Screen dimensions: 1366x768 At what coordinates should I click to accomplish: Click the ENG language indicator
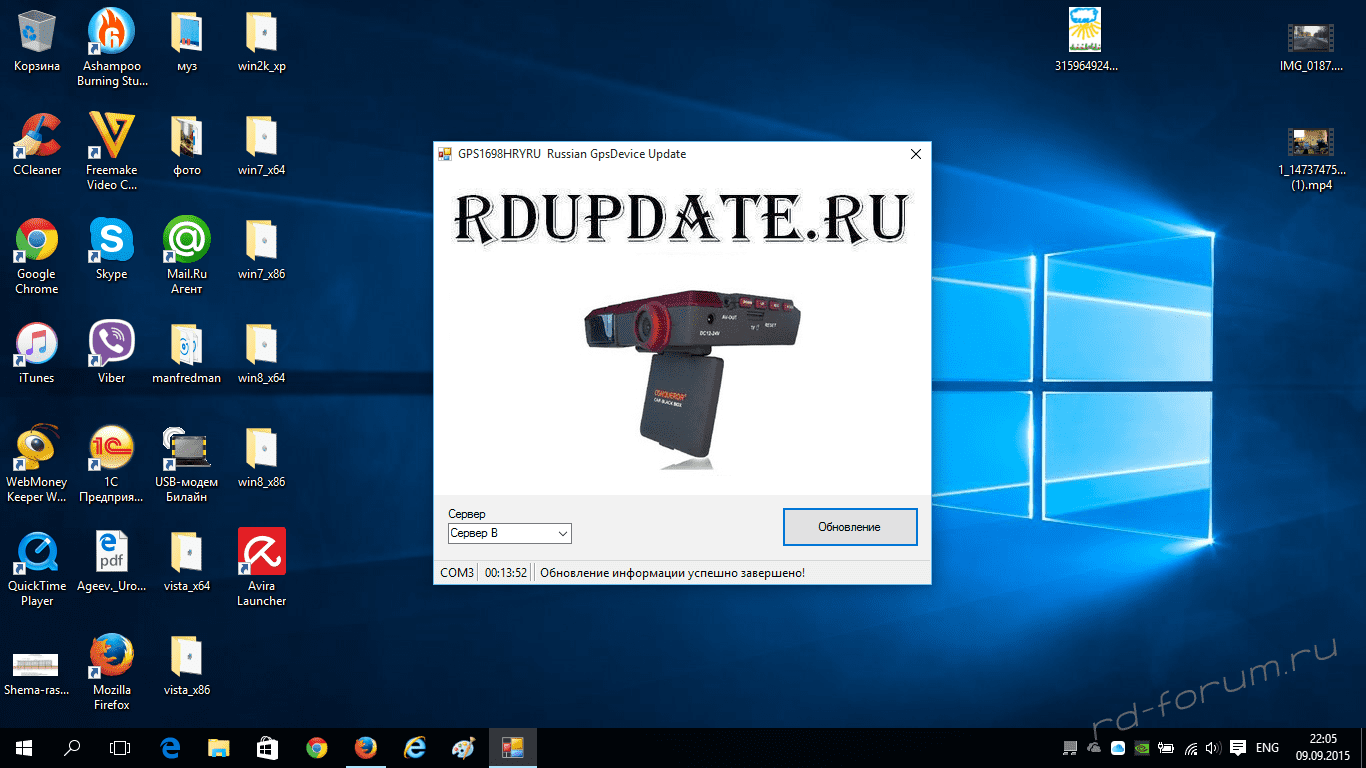[x=1267, y=747]
